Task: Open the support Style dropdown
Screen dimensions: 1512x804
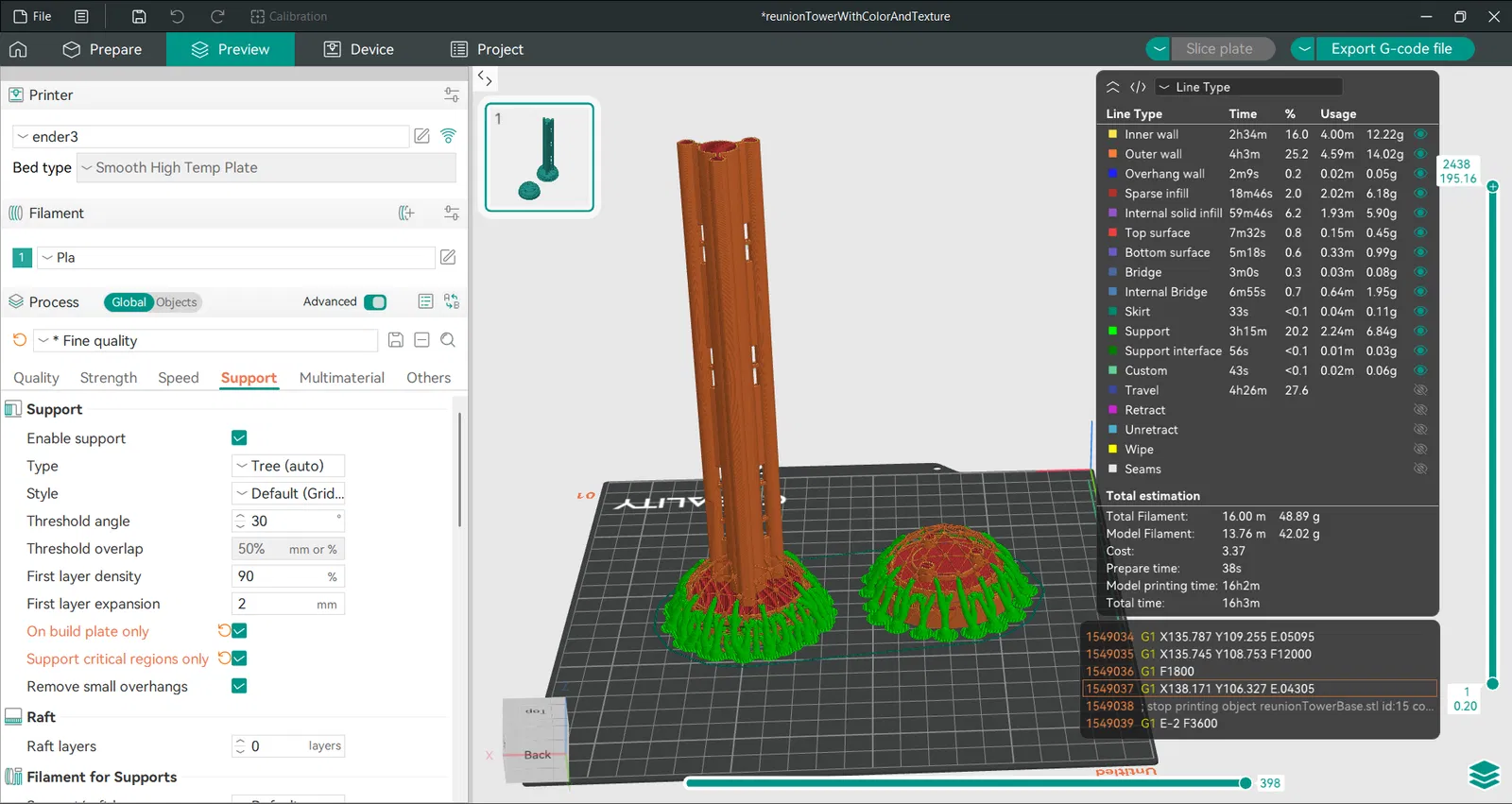Action: [288, 493]
